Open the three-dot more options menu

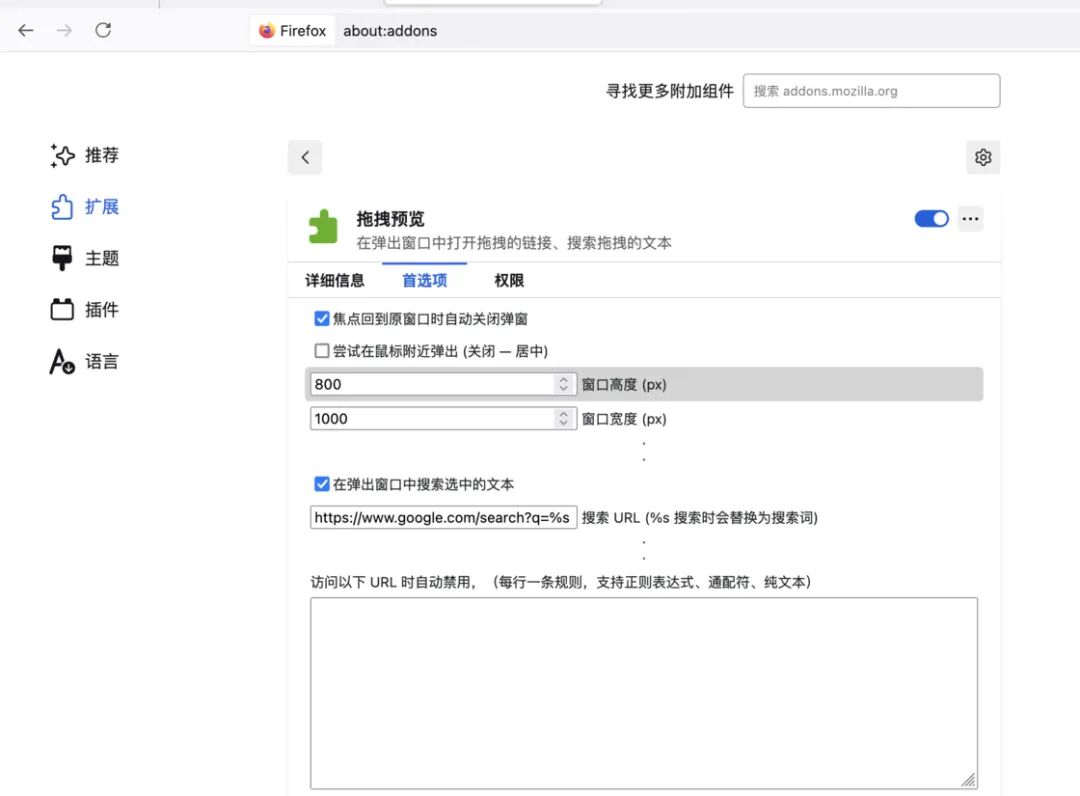click(x=970, y=219)
